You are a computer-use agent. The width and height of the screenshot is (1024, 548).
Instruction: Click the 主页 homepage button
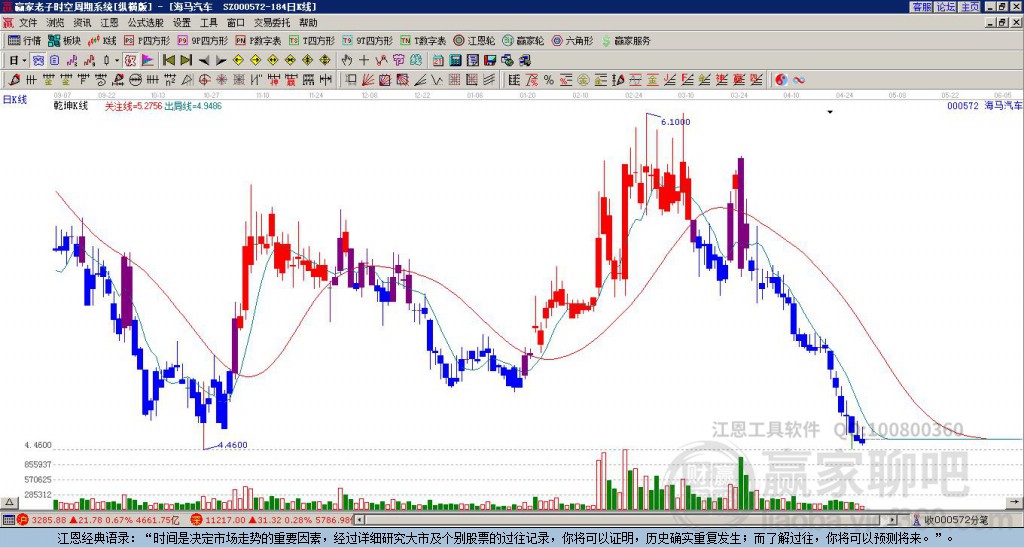click(969, 7)
